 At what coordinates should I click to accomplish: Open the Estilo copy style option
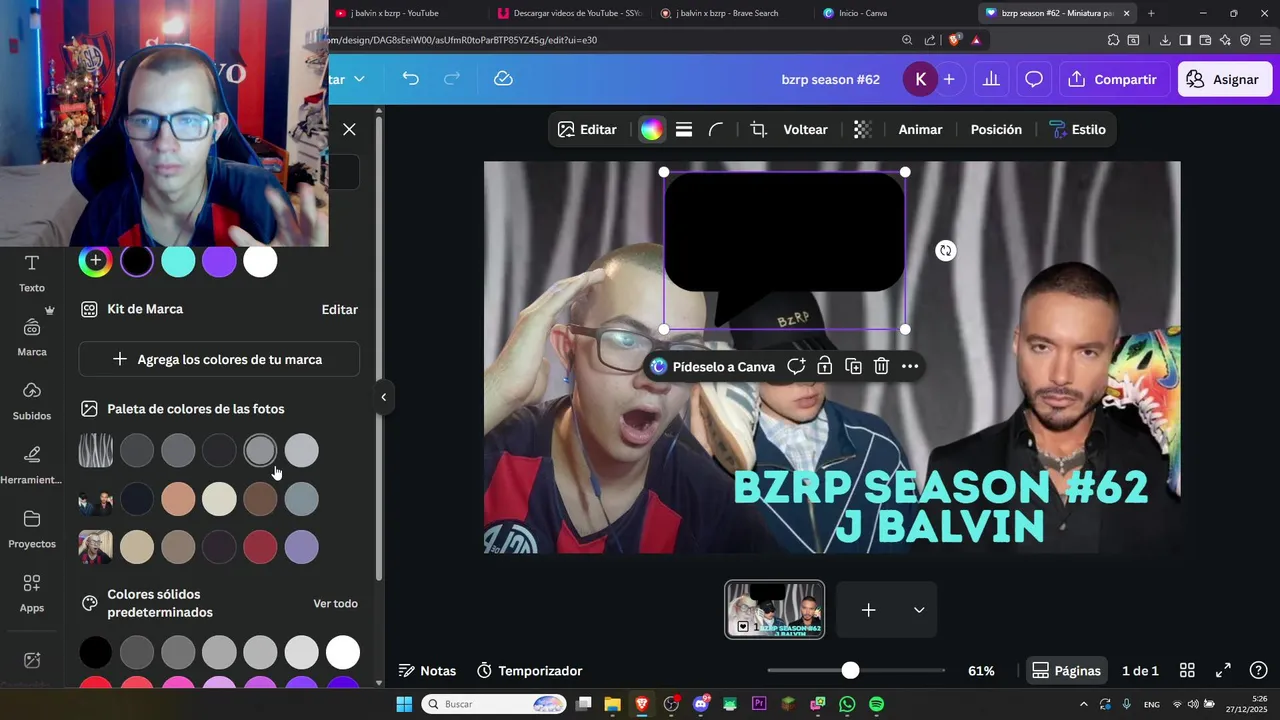tap(1077, 129)
